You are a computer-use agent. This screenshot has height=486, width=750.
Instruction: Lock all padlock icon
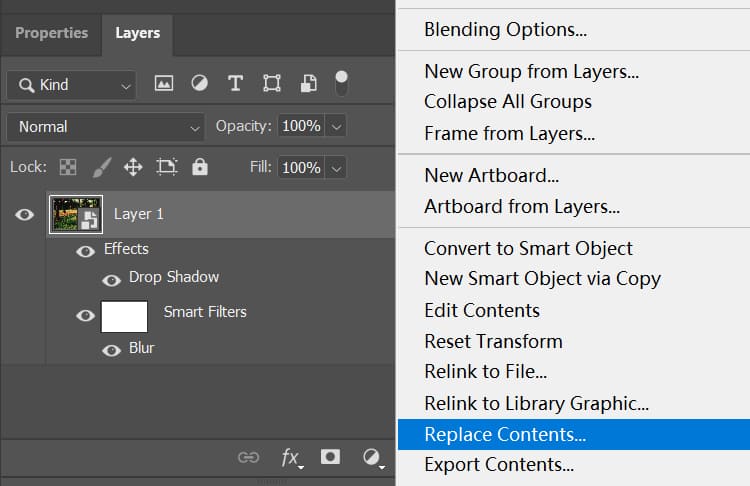200,166
